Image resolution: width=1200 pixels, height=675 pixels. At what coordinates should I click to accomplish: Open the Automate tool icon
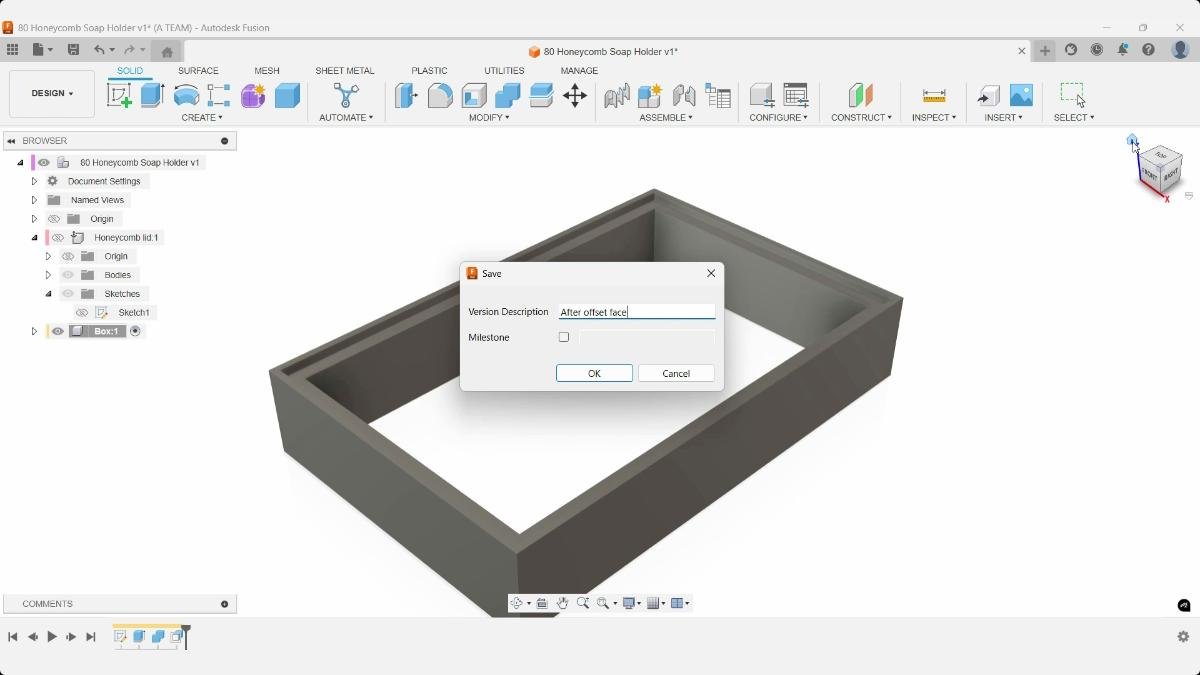pyautogui.click(x=346, y=95)
